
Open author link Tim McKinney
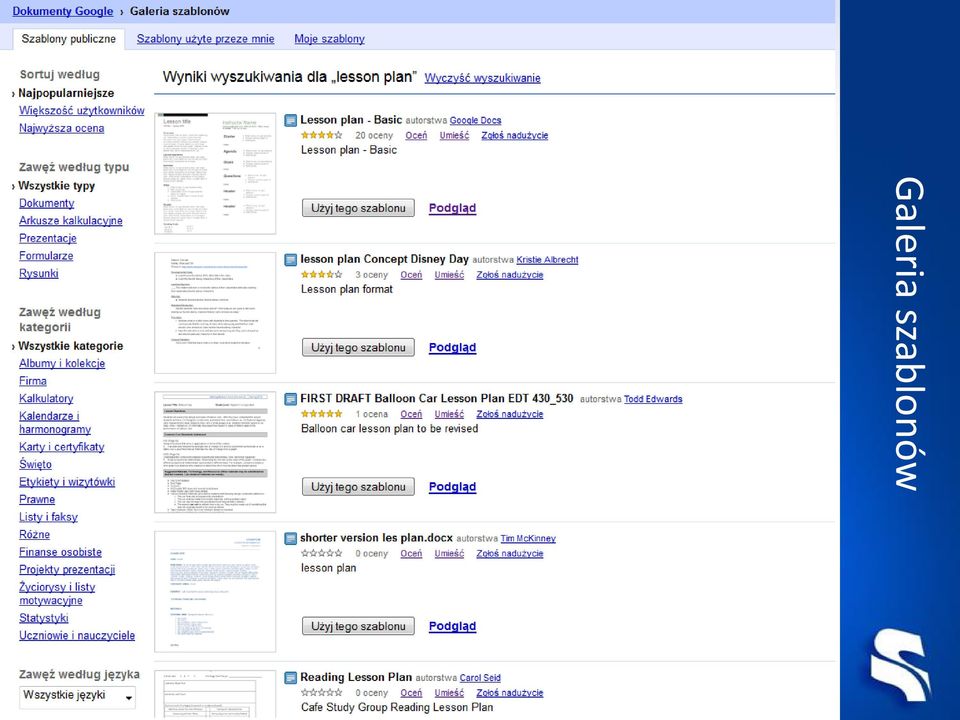point(528,539)
